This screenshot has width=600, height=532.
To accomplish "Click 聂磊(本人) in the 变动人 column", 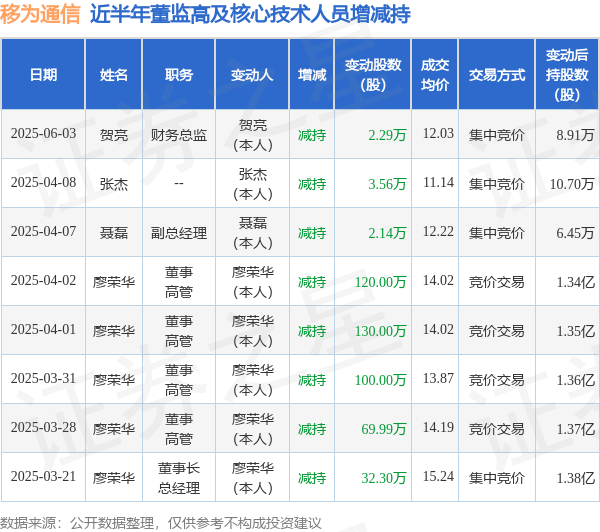I will click(x=253, y=233).
